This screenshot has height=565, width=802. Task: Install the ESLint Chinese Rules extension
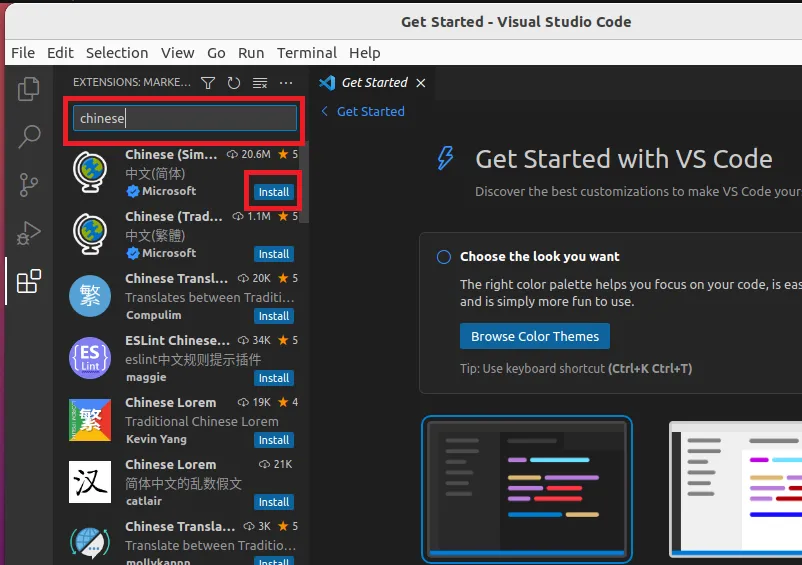[274, 378]
